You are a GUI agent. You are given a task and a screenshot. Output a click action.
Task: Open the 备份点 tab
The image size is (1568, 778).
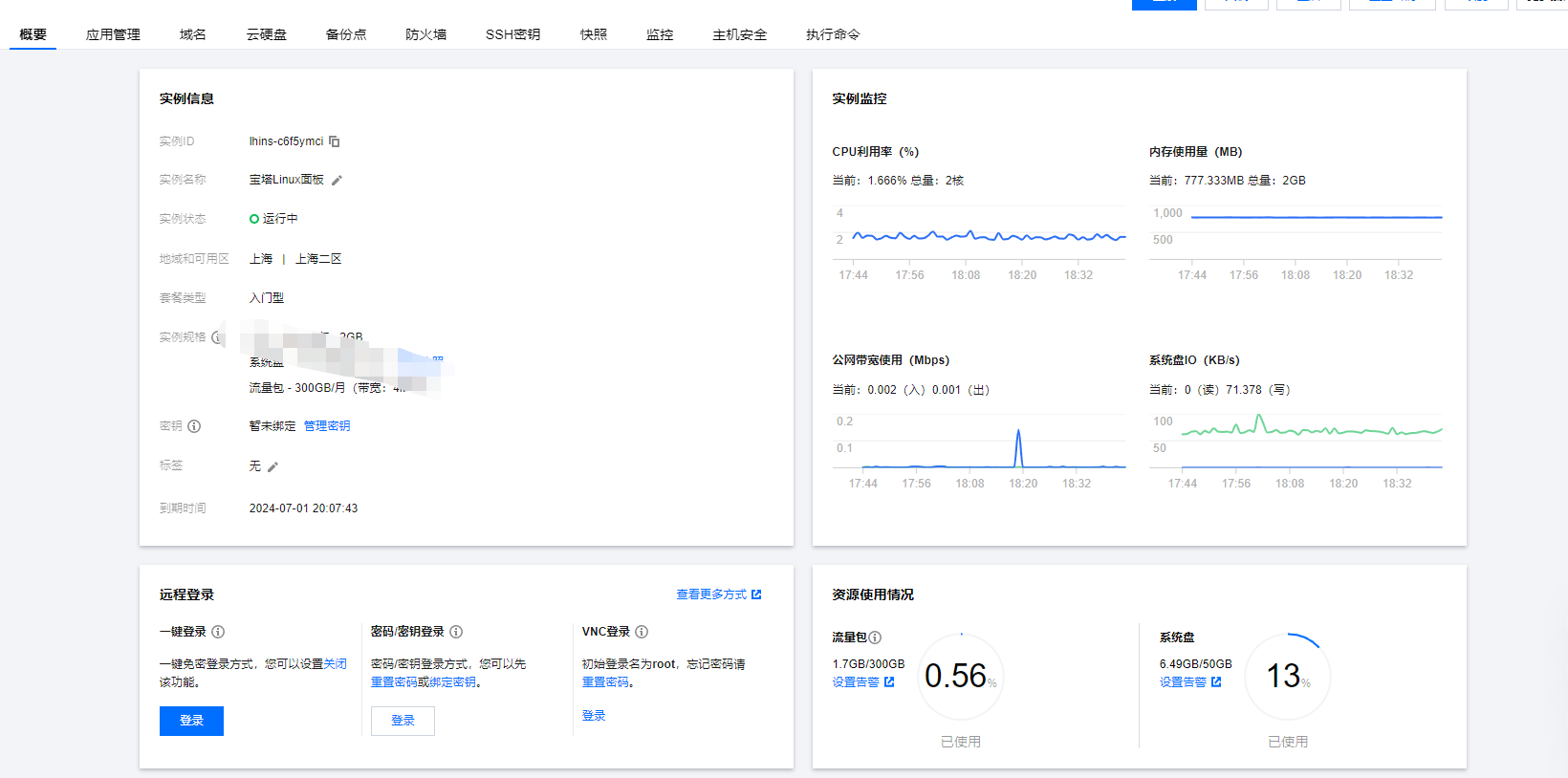pos(346,34)
